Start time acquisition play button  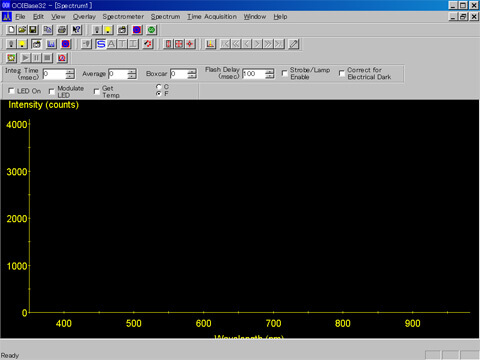(25, 58)
